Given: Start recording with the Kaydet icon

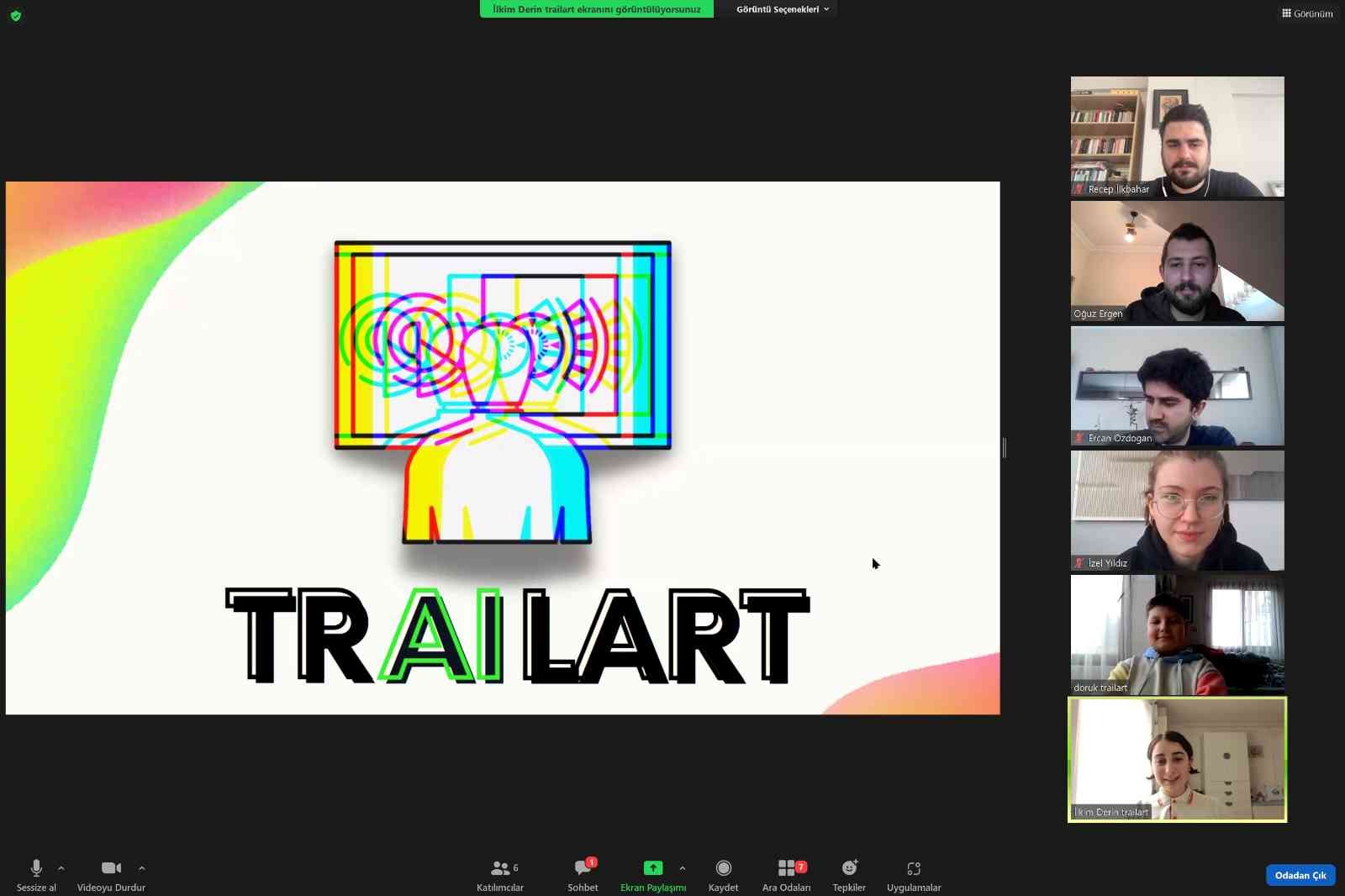Looking at the screenshot, I should [723, 868].
